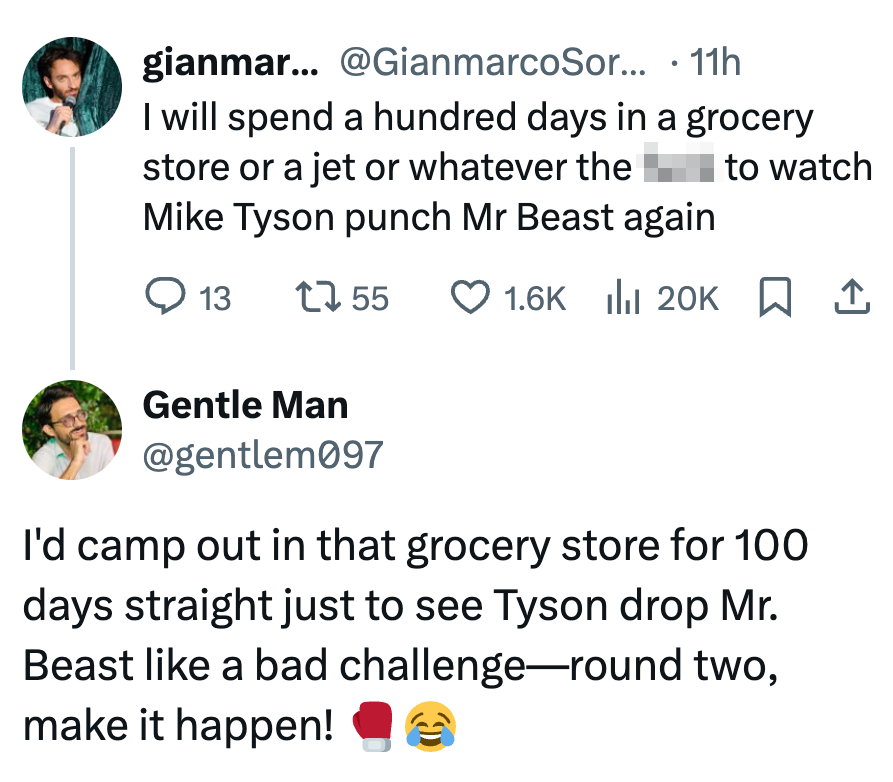893x782 pixels.
Task: Click the share upload arrow icon
Action: (x=850, y=297)
